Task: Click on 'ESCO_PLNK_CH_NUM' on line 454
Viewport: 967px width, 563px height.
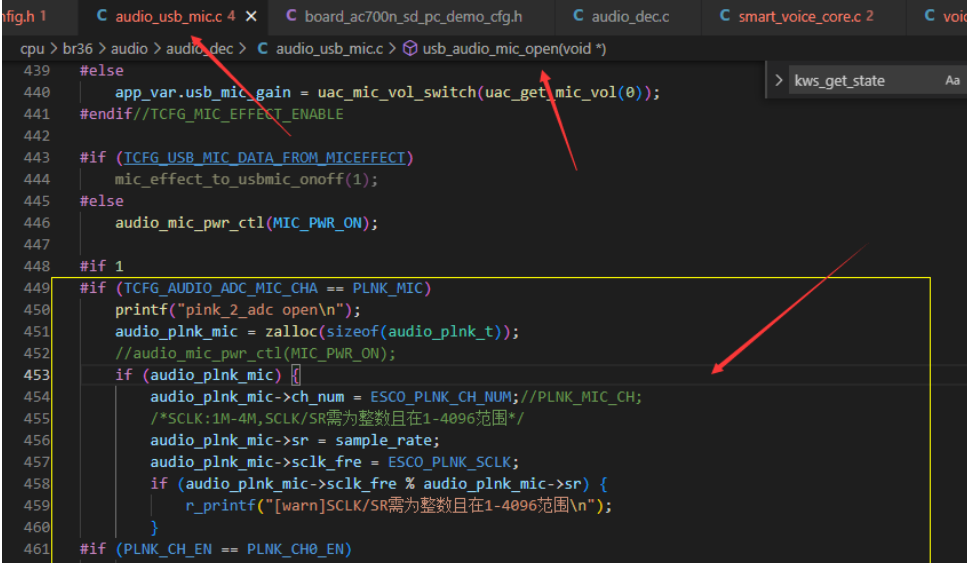Action: click(x=440, y=397)
